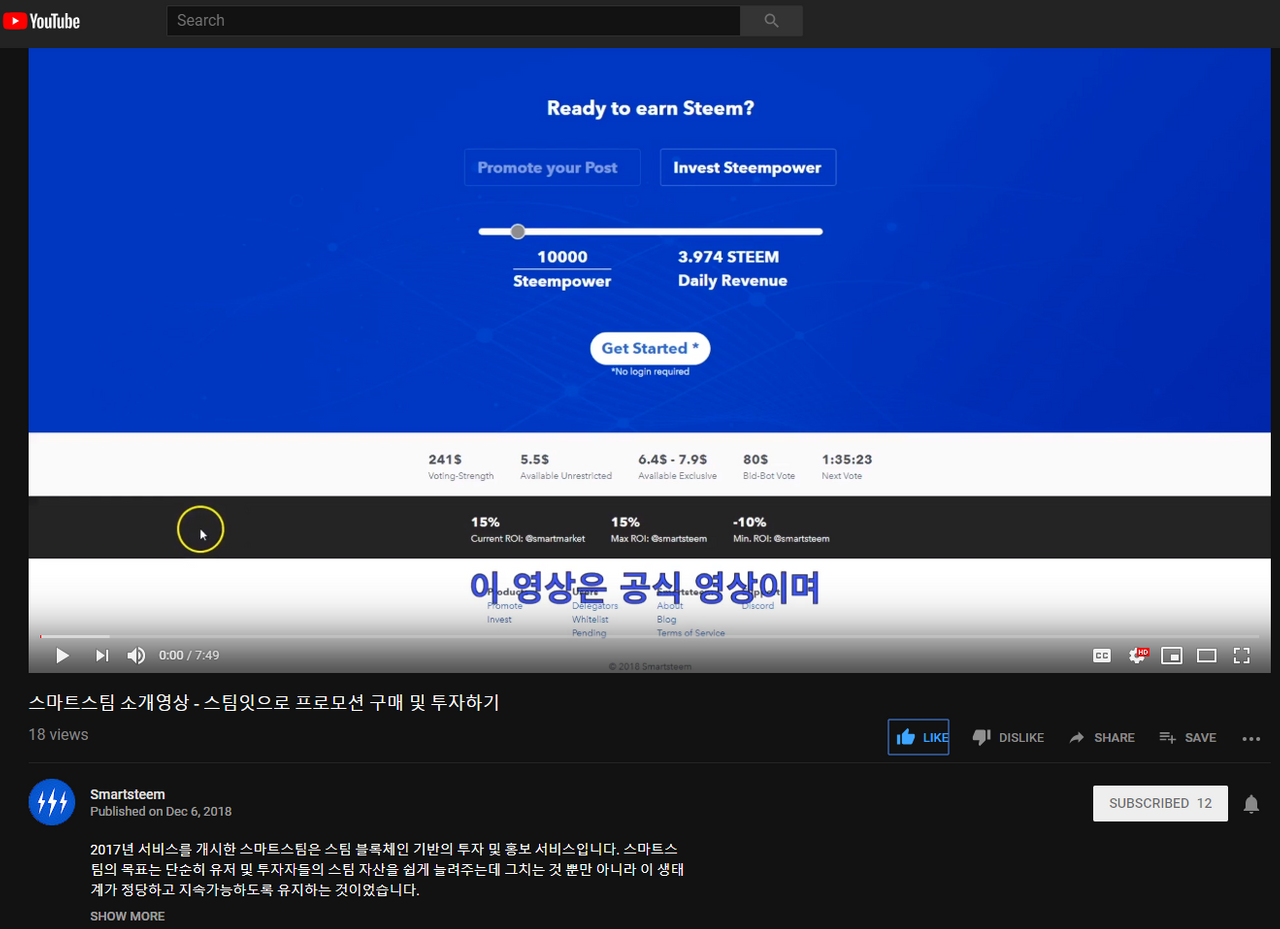Focus the YouTube Search input field
Image resolution: width=1280 pixels, height=929 pixels.
[x=453, y=21]
